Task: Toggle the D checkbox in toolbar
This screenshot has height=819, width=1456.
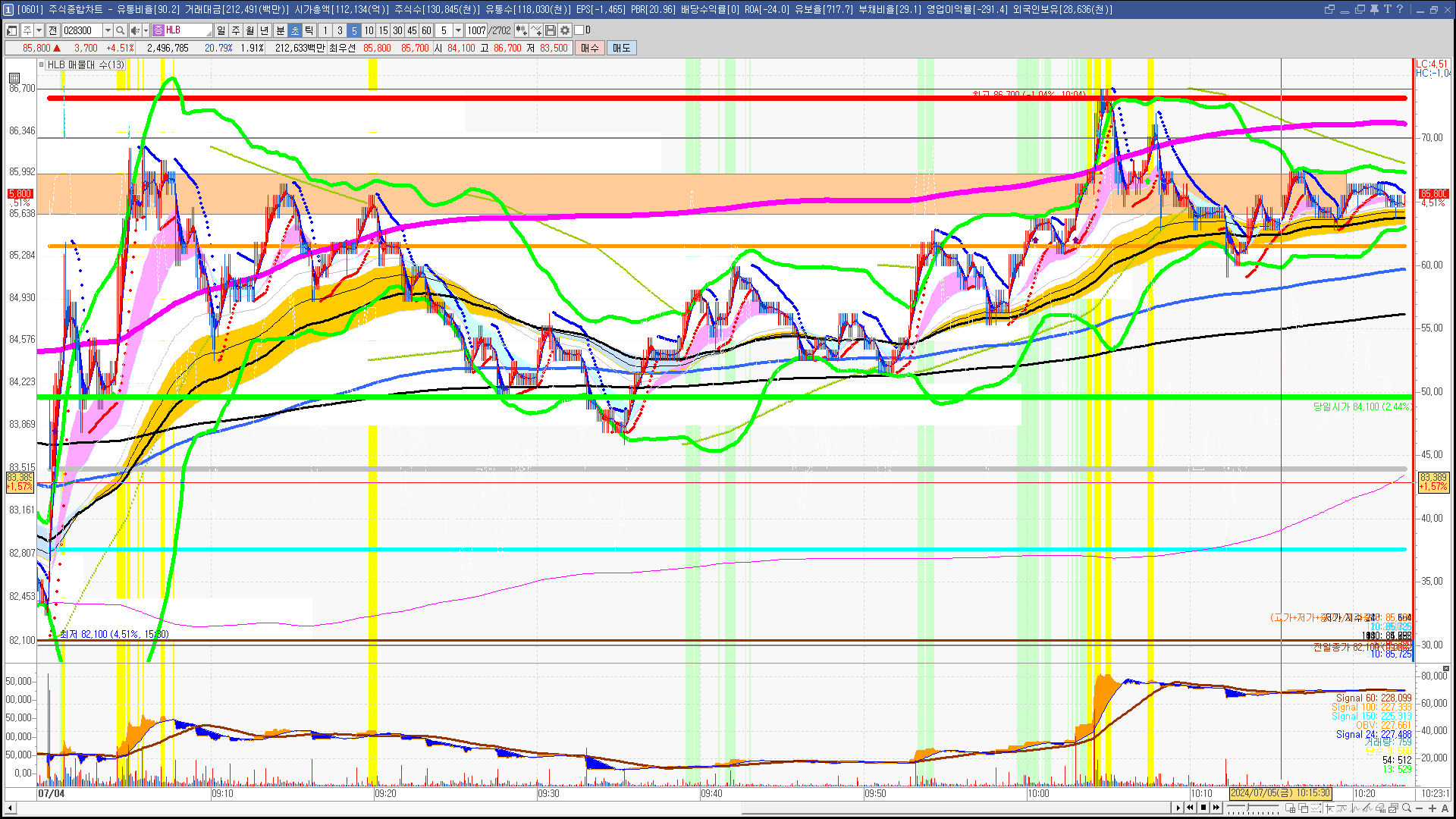Action: (x=579, y=30)
